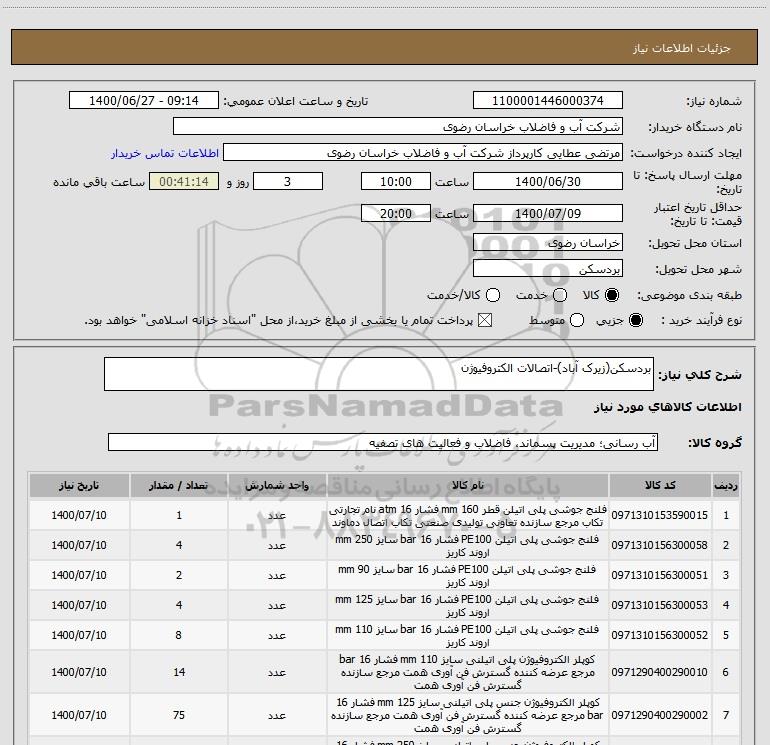The width and height of the screenshot is (770, 745).
Task: Click product code 0971290400290002
Action: pos(660,715)
